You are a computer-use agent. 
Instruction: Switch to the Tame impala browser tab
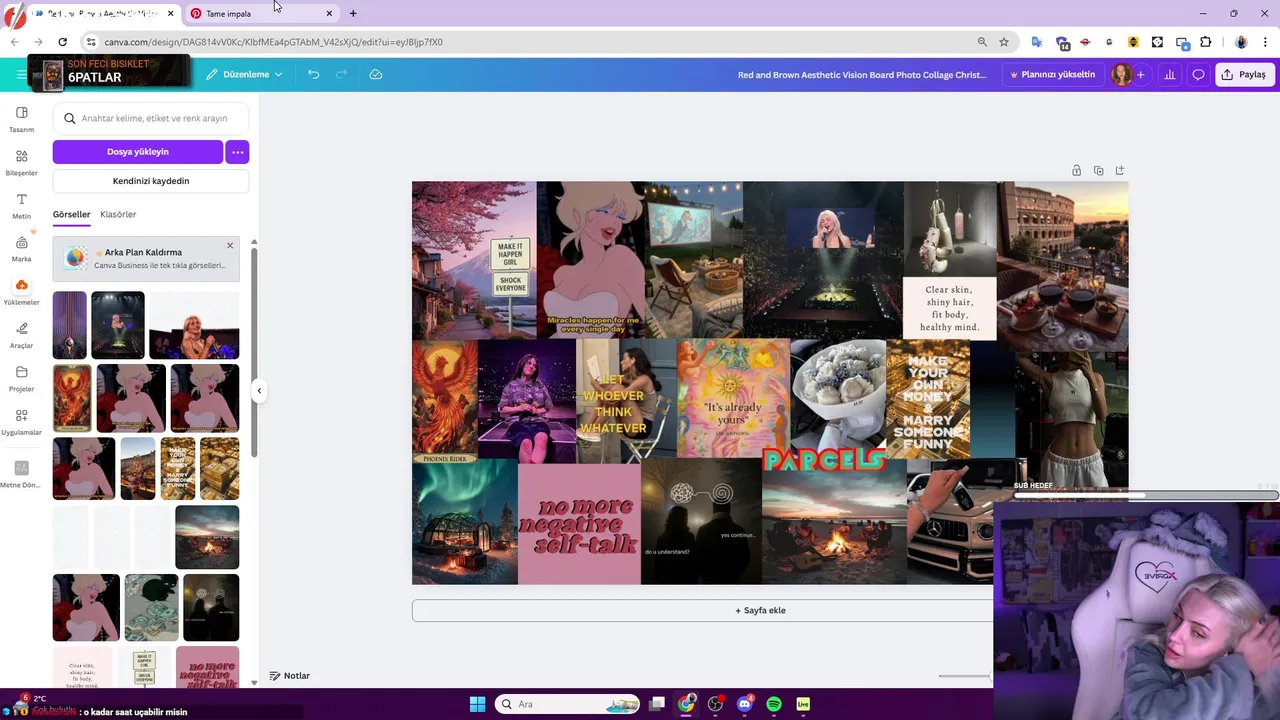coord(262,13)
